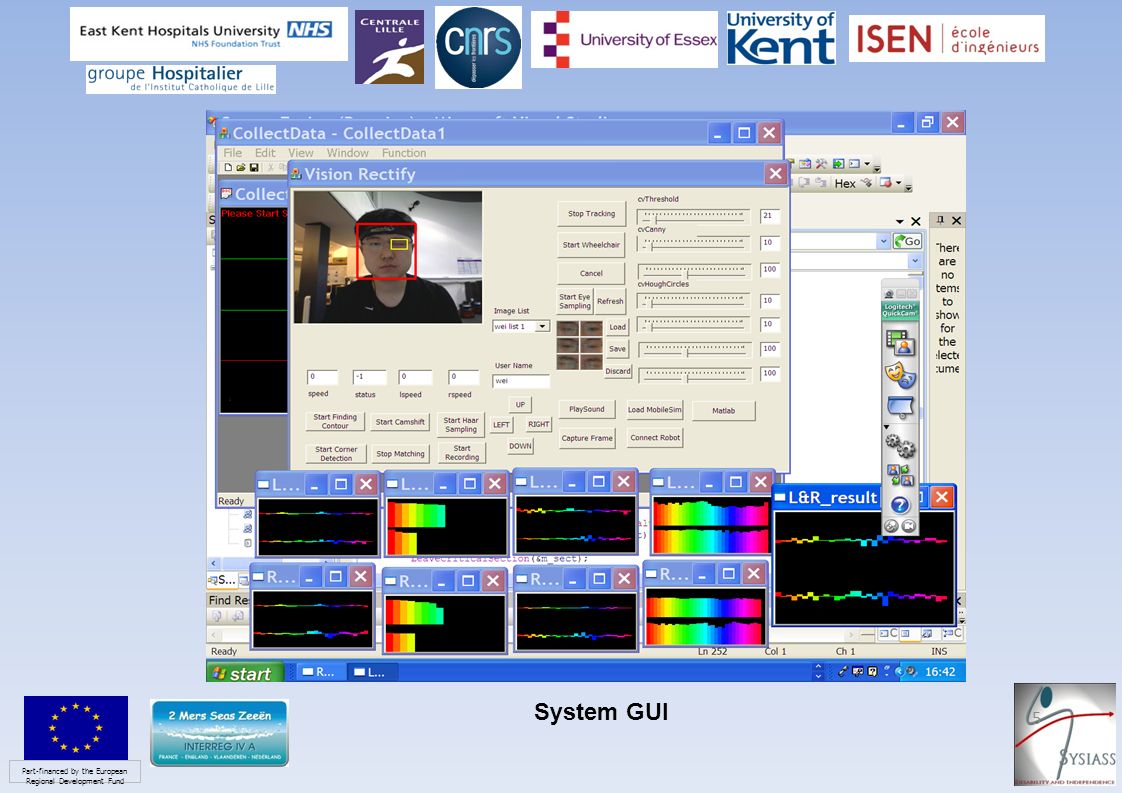1122x793 pixels.
Task: Click the hammer and wrench icon in Visual Studio toolbar
Action: [821, 164]
